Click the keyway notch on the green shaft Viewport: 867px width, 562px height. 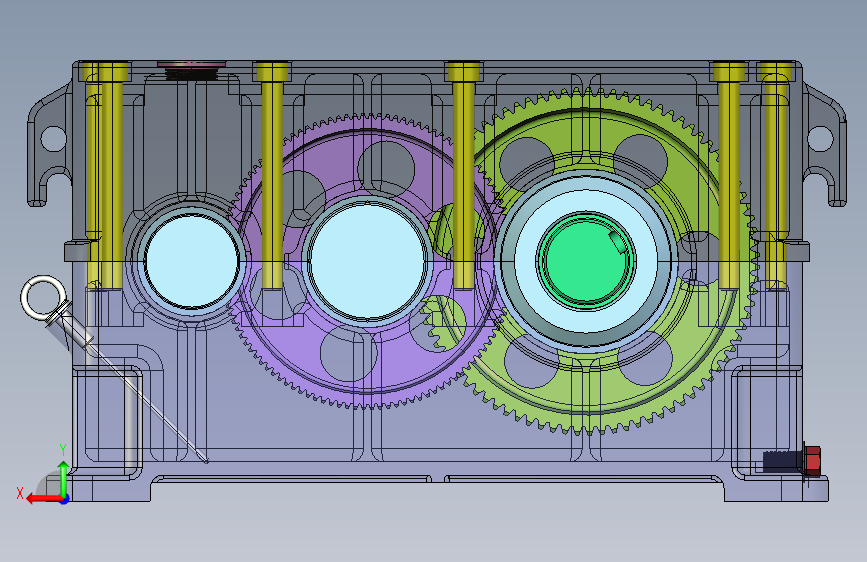(618, 242)
